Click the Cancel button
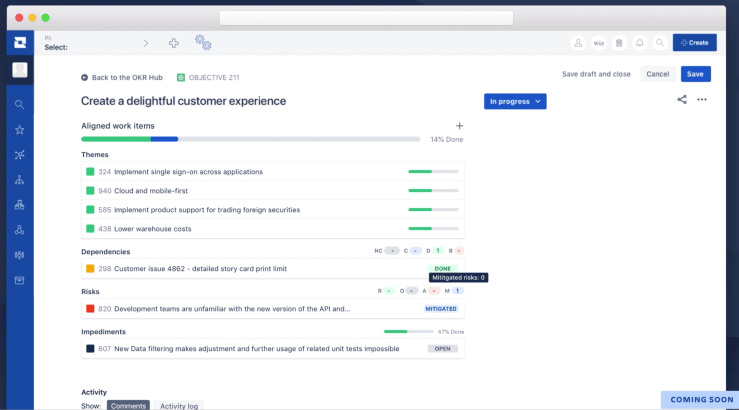Viewport: 739px width, 410px height. (657, 74)
